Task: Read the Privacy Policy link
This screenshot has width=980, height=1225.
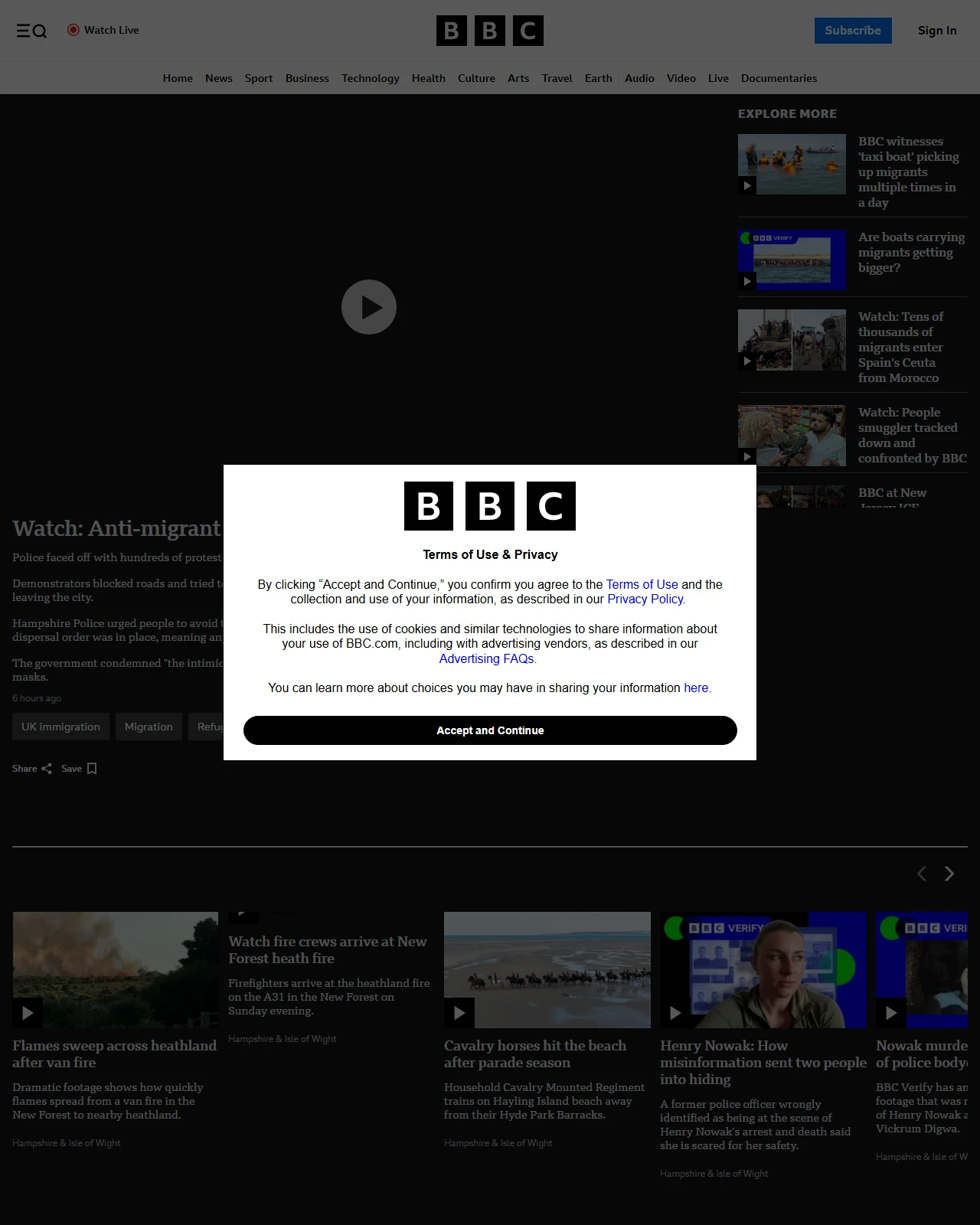Action: (x=645, y=599)
